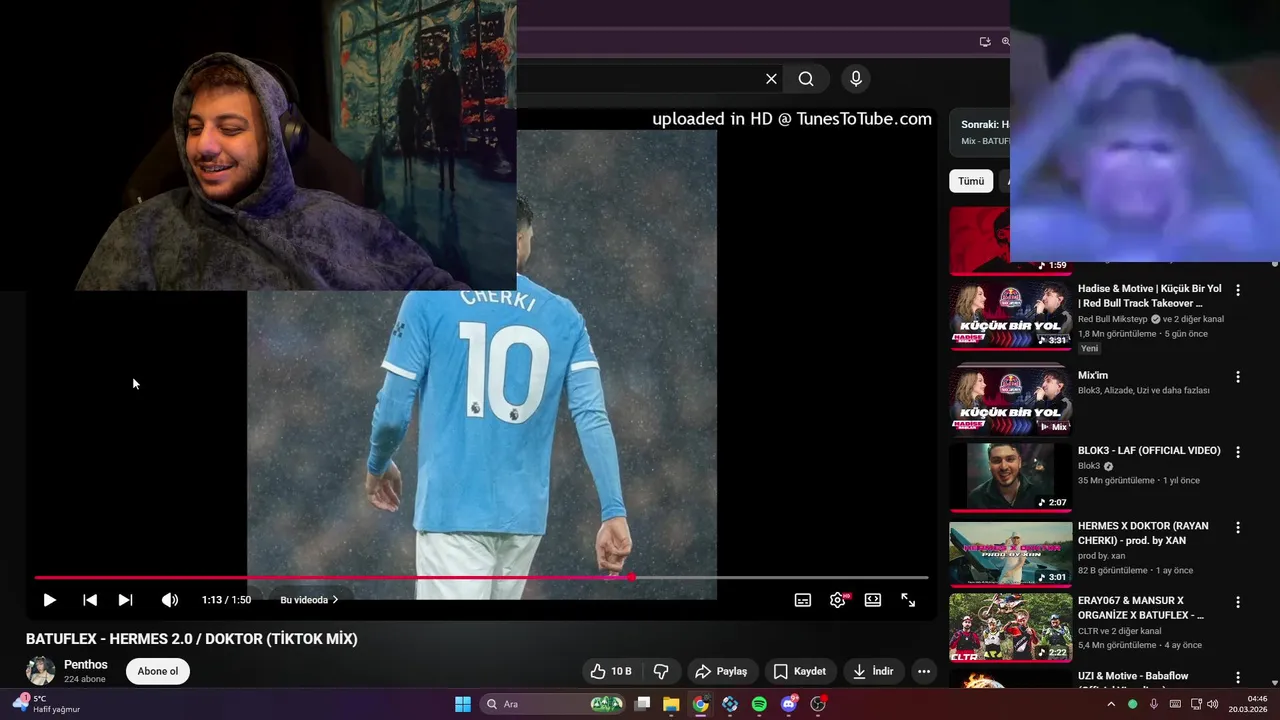Image resolution: width=1280 pixels, height=720 pixels.
Task: Open clock and date 04:46
Action: [x=1249, y=704]
